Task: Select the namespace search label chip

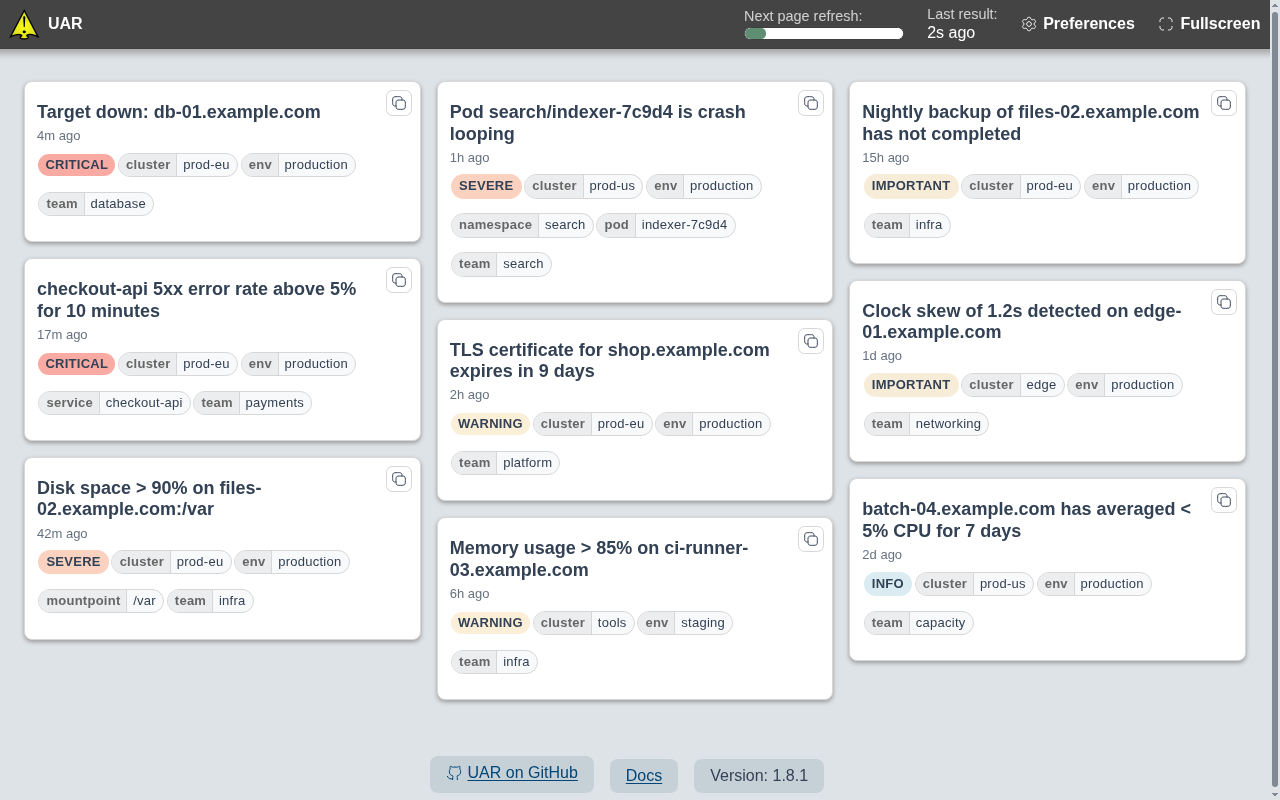Action: (522, 225)
